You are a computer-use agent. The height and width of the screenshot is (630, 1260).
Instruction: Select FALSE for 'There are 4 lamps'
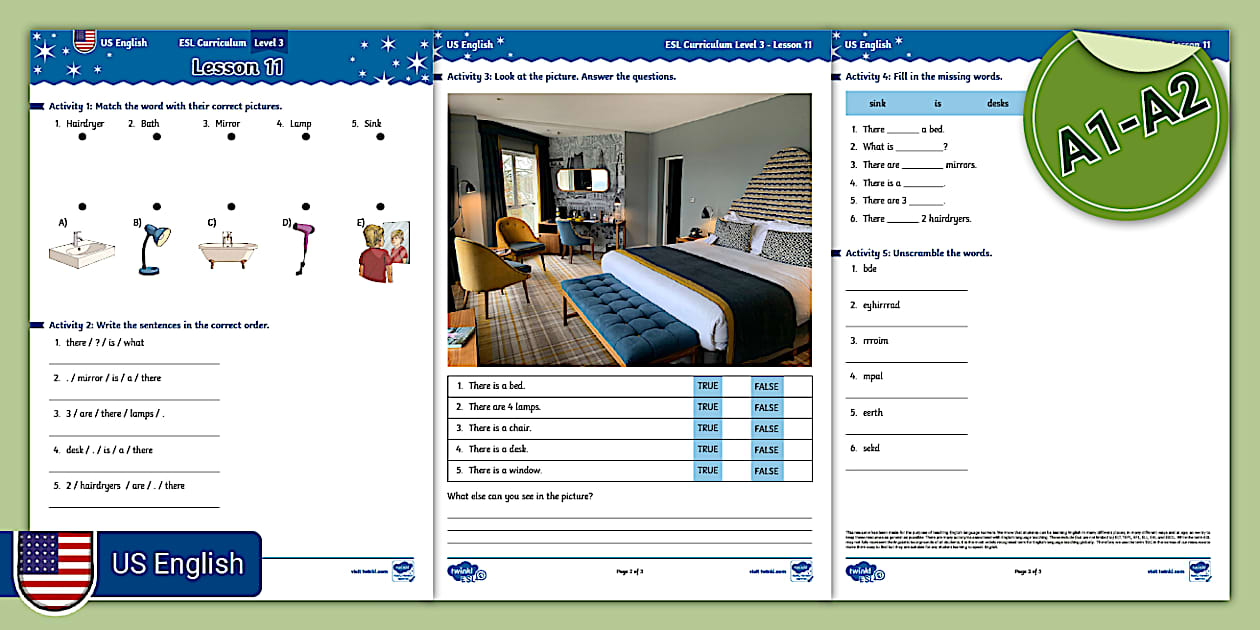click(766, 408)
